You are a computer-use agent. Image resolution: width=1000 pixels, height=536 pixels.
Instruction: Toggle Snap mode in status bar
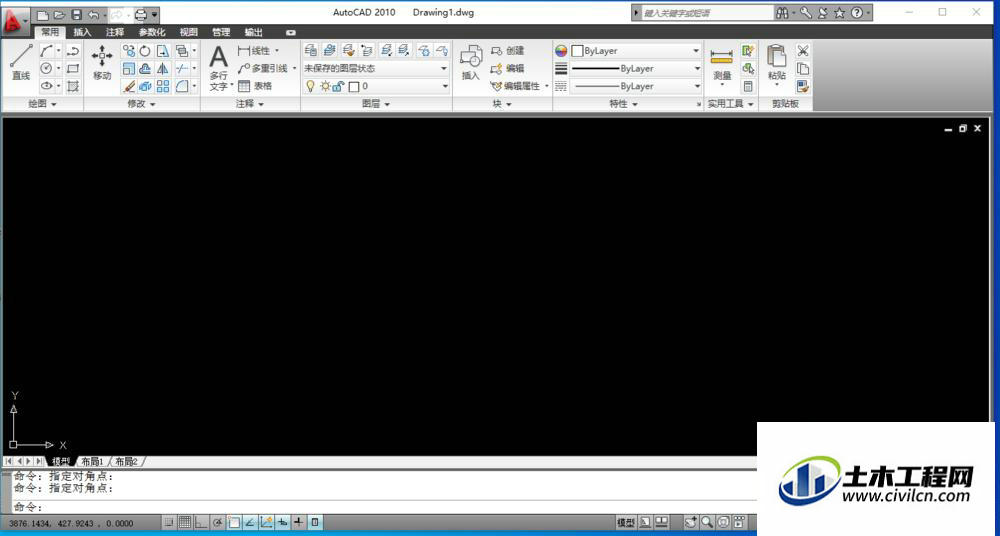pos(168,523)
